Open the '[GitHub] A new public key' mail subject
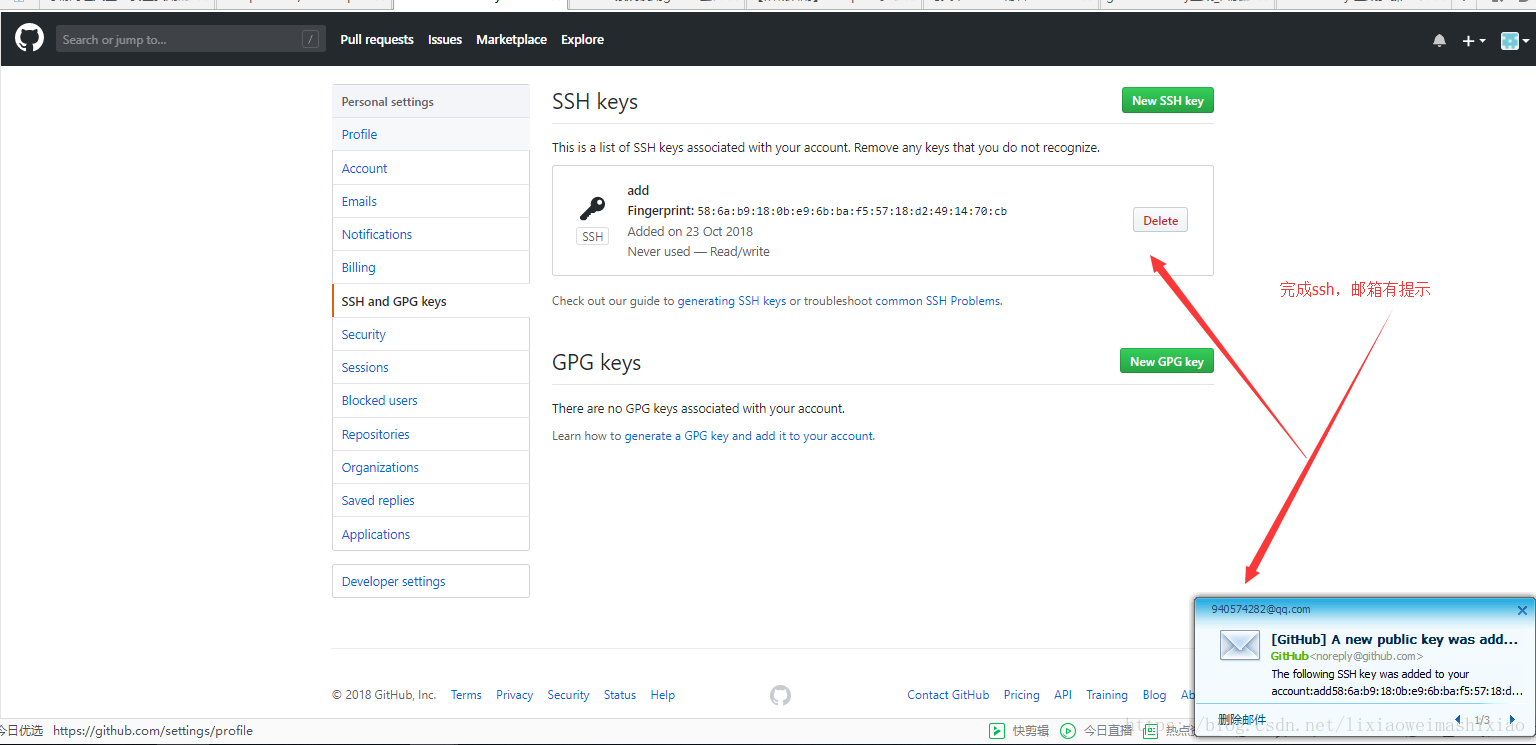The width and height of the screenshot is (1536, 745). (1395, 639)
